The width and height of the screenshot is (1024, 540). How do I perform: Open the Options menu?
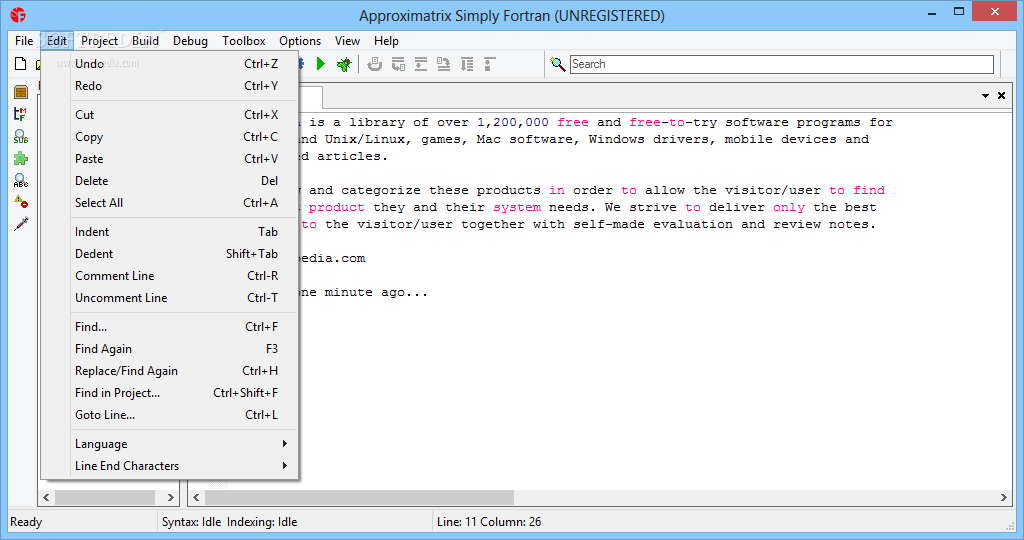[300, 40]
